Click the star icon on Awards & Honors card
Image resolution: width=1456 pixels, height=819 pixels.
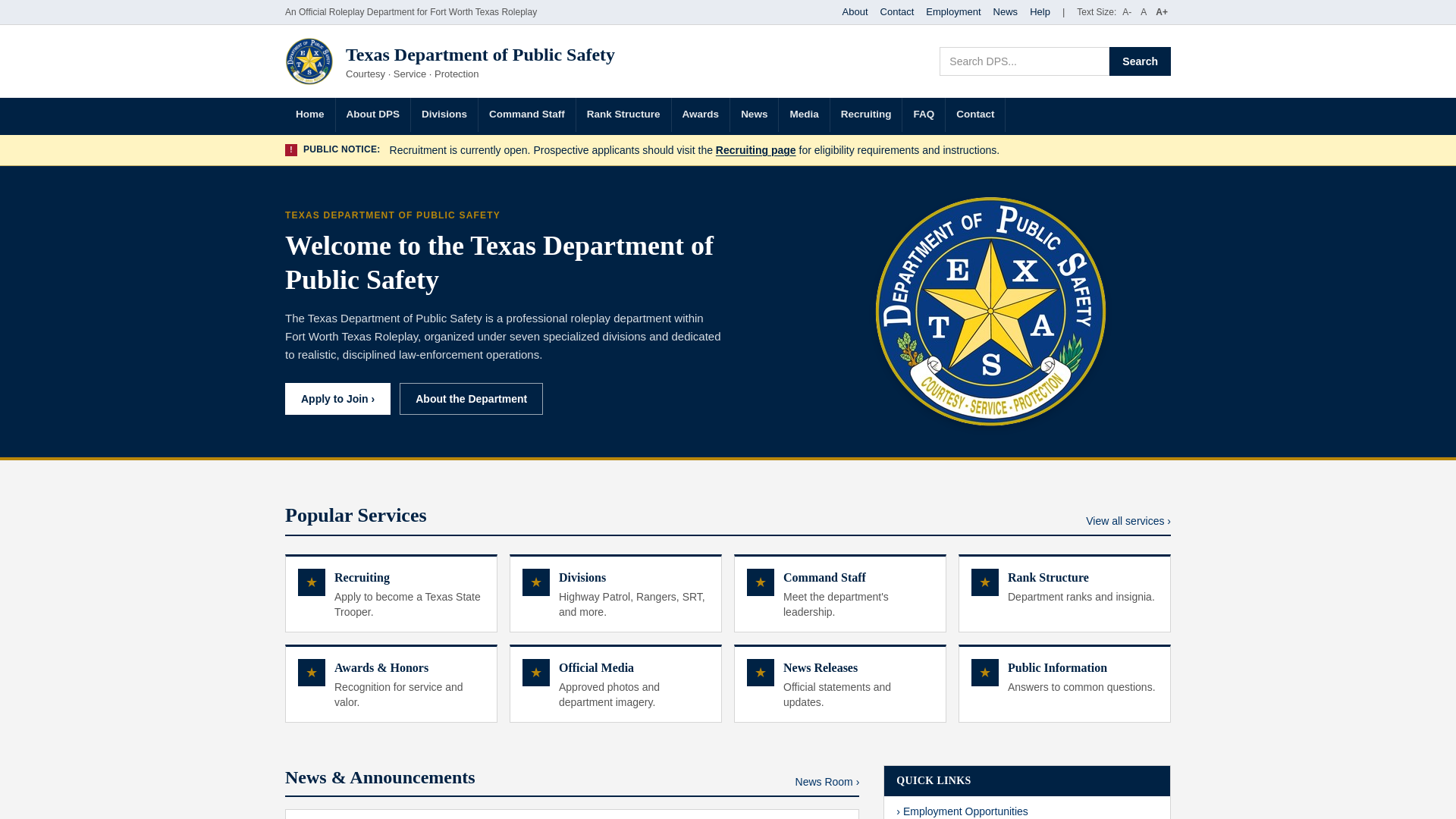(x=312, y=673)
